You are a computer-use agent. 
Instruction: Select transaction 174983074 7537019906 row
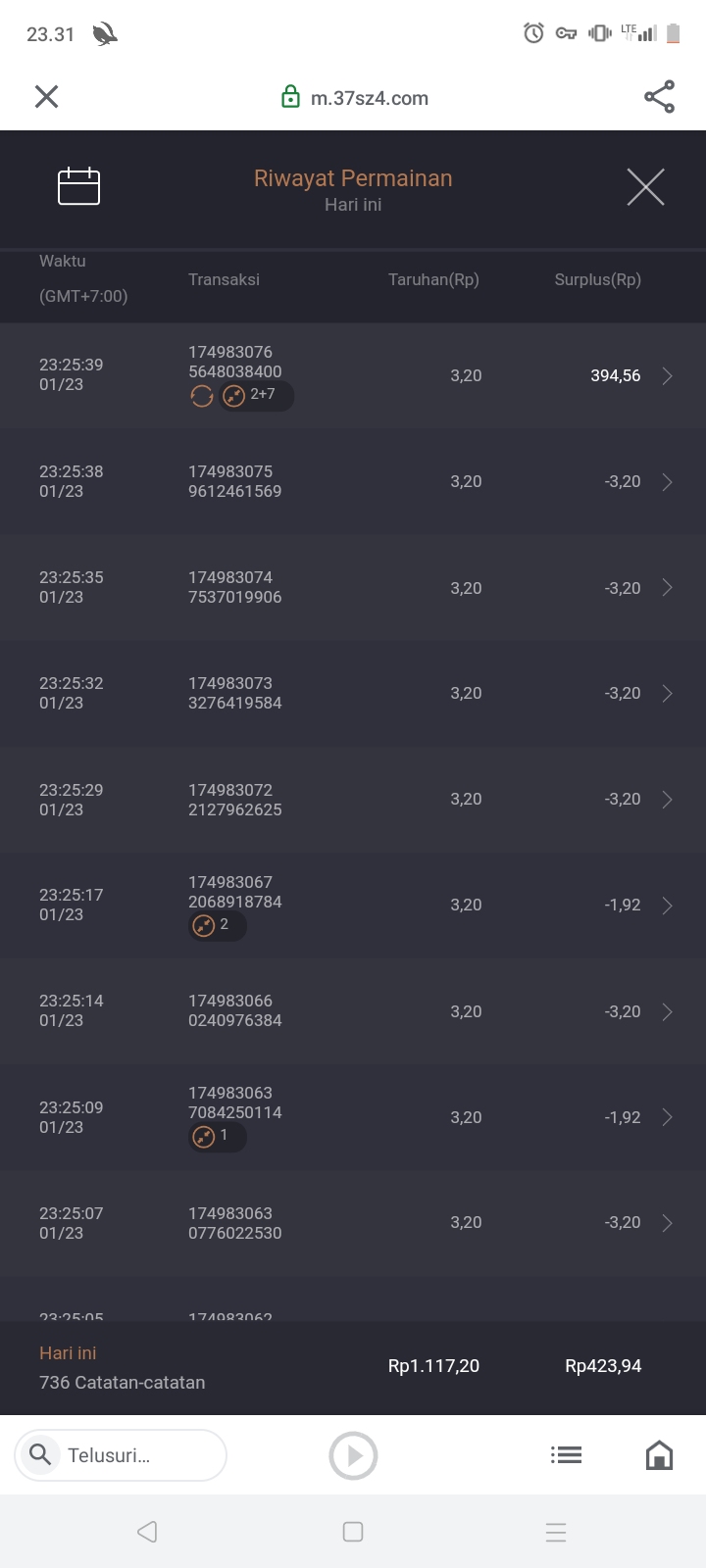[235, 587]
